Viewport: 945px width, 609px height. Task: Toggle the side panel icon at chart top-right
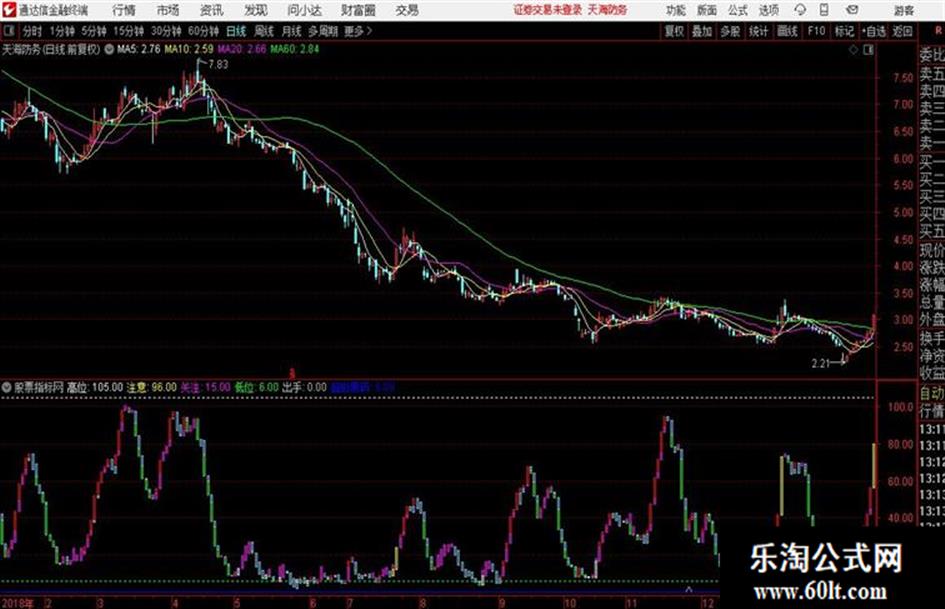(x=868, y=50)
